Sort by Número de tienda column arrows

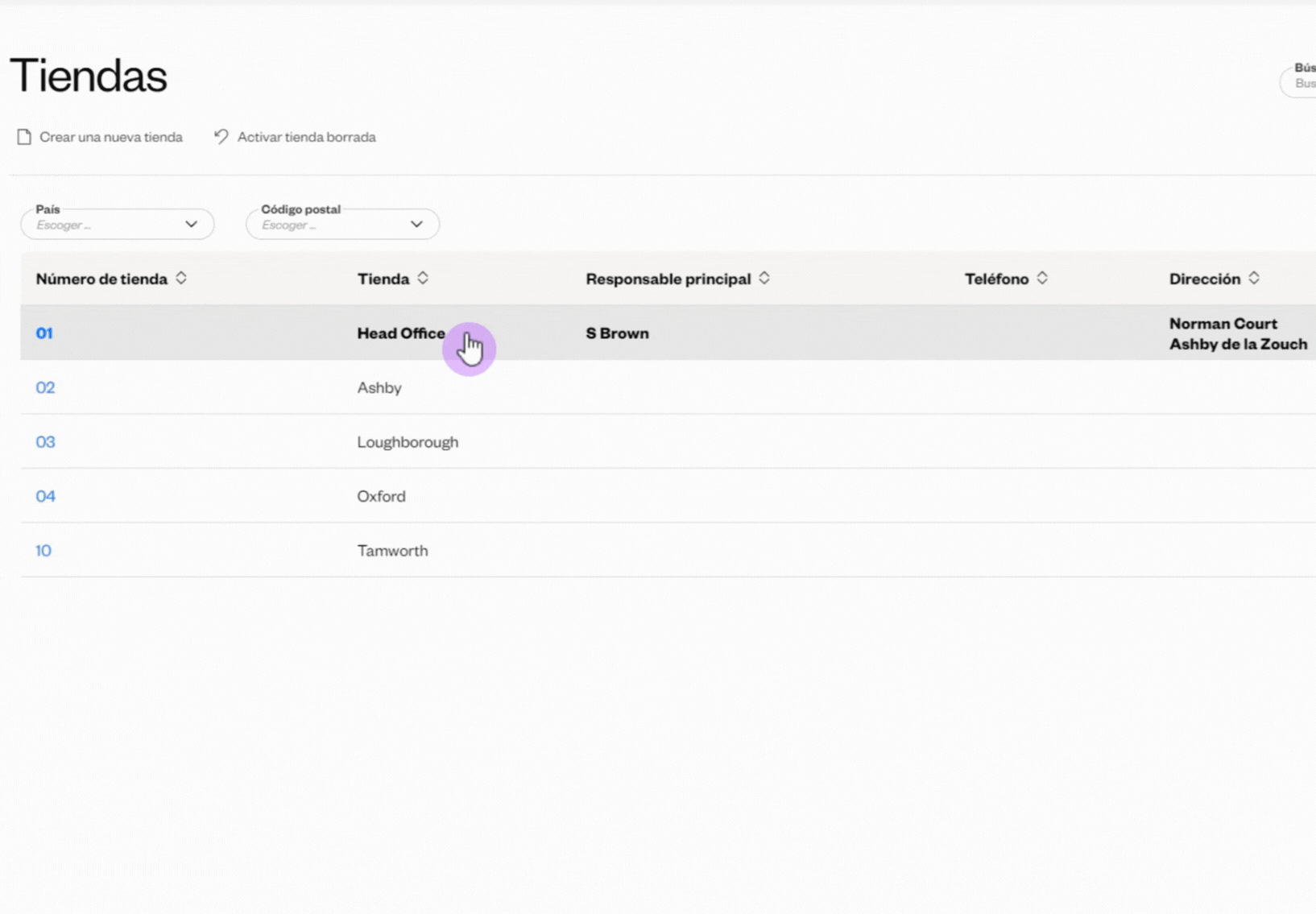[181, 279]
